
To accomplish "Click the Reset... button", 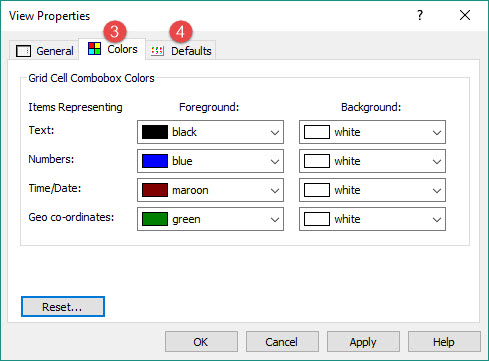I will point(63,307).
